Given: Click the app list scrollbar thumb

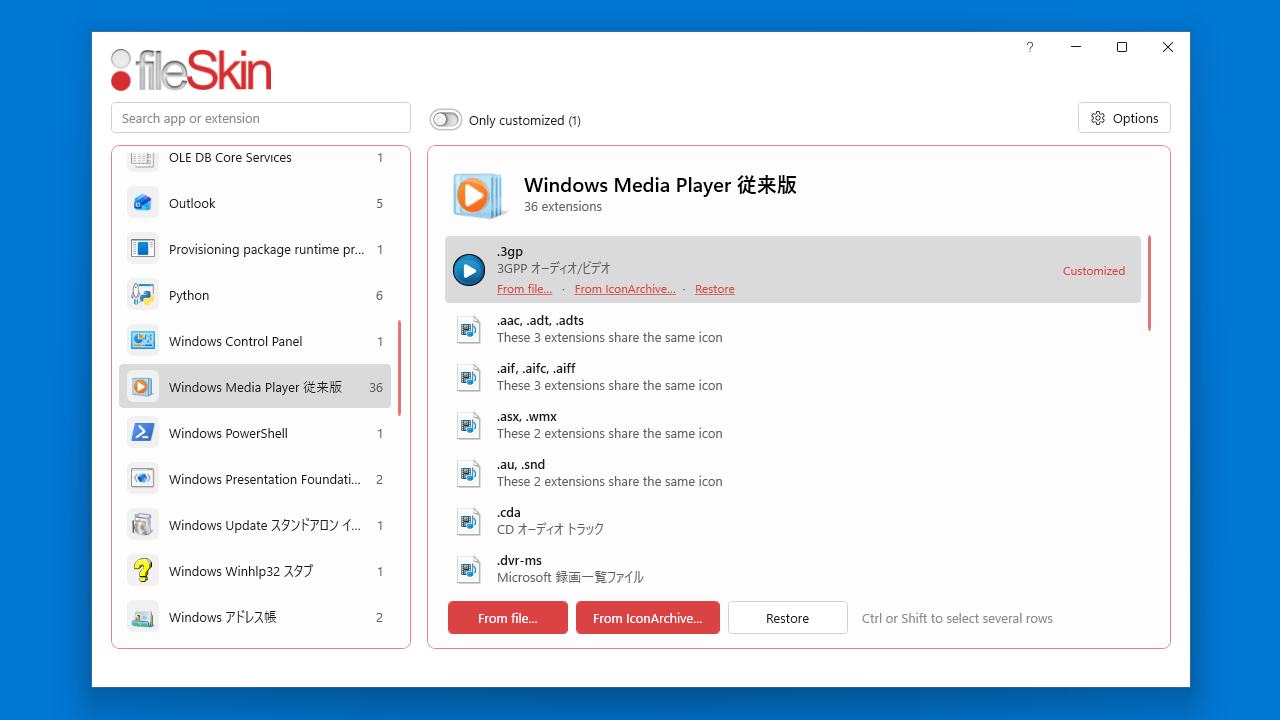Looking at the screenshot, I should (400, 368).
